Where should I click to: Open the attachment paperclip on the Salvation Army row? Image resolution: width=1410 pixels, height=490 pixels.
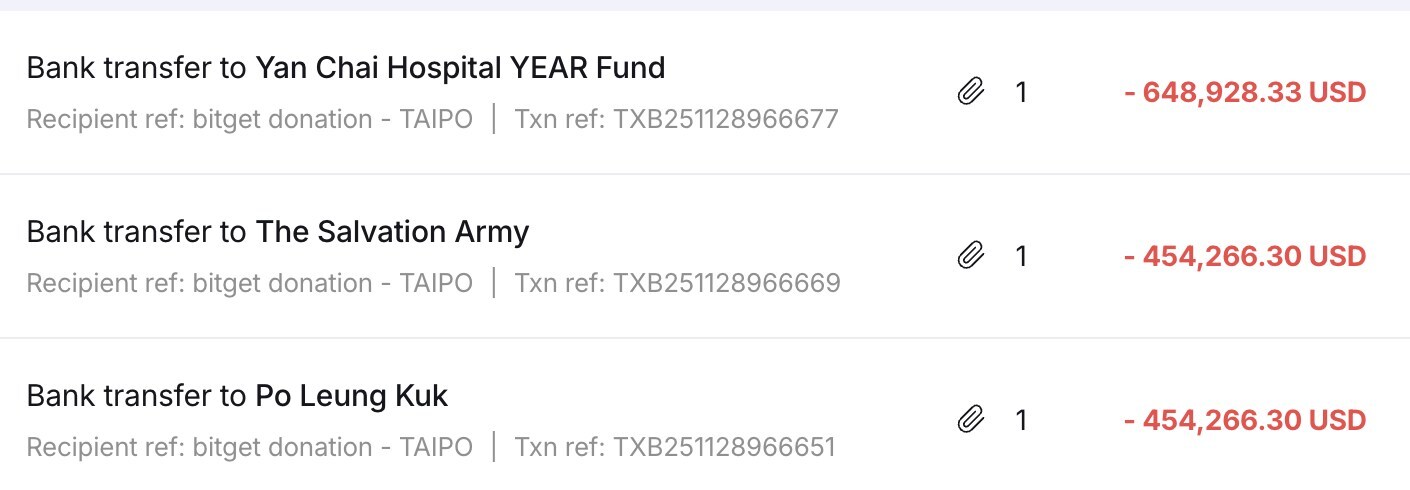pyautogui.click(x=969, y=257)
